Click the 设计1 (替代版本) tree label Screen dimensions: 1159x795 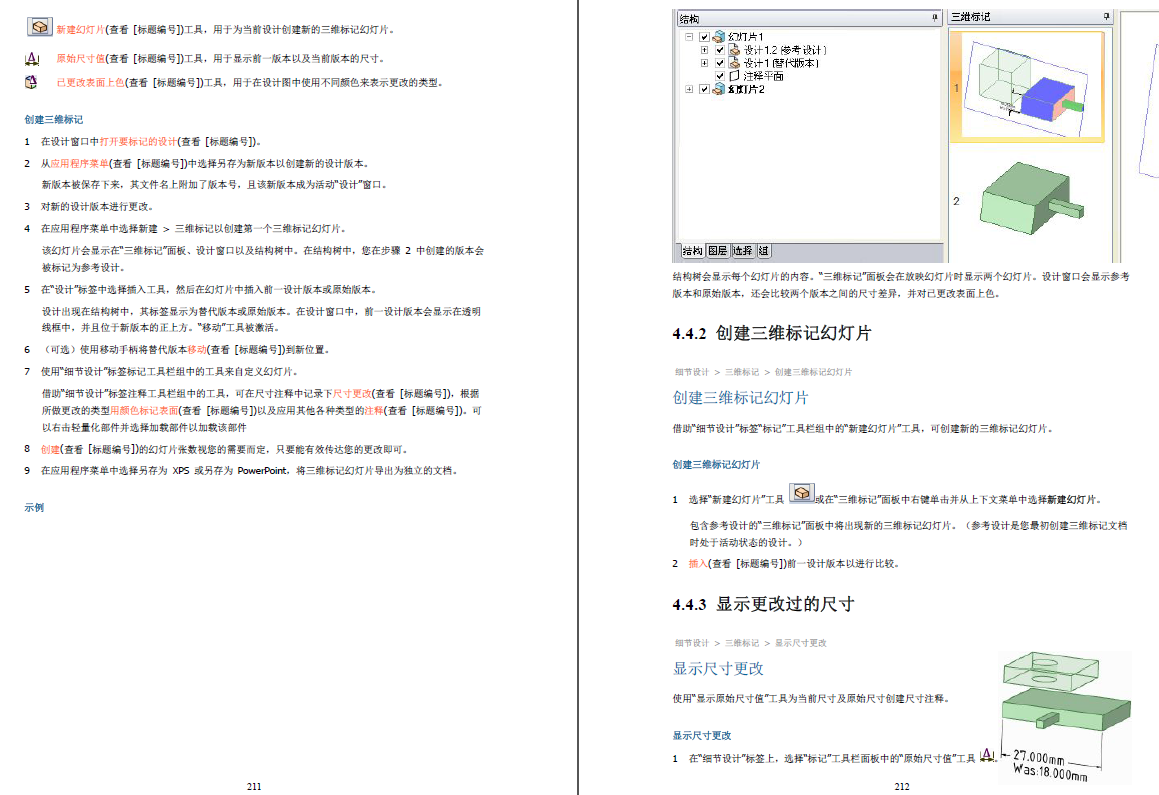(781, 63)
